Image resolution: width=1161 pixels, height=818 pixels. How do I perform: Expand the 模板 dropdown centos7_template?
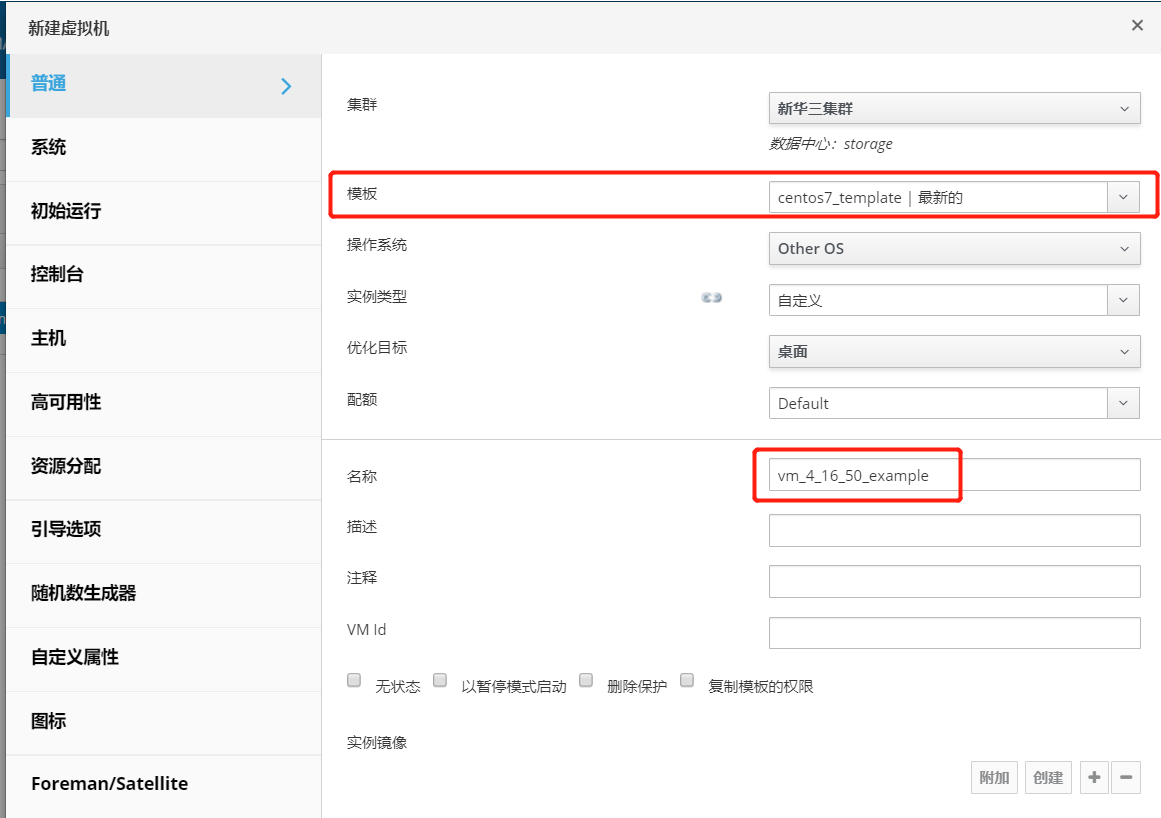pos(954,197)
